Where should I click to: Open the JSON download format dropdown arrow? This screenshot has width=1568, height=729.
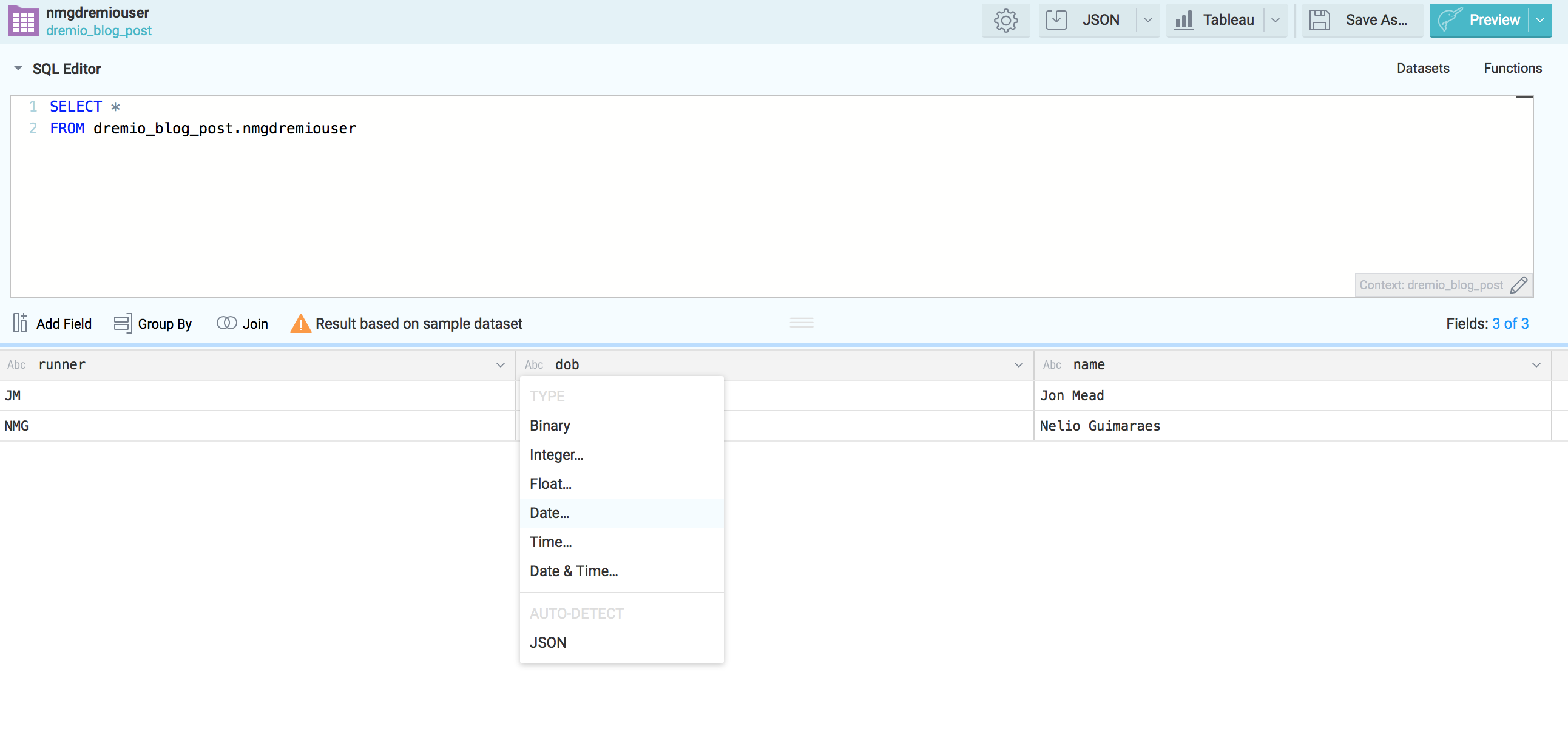pyautogui.click(x=1147, y=20)
